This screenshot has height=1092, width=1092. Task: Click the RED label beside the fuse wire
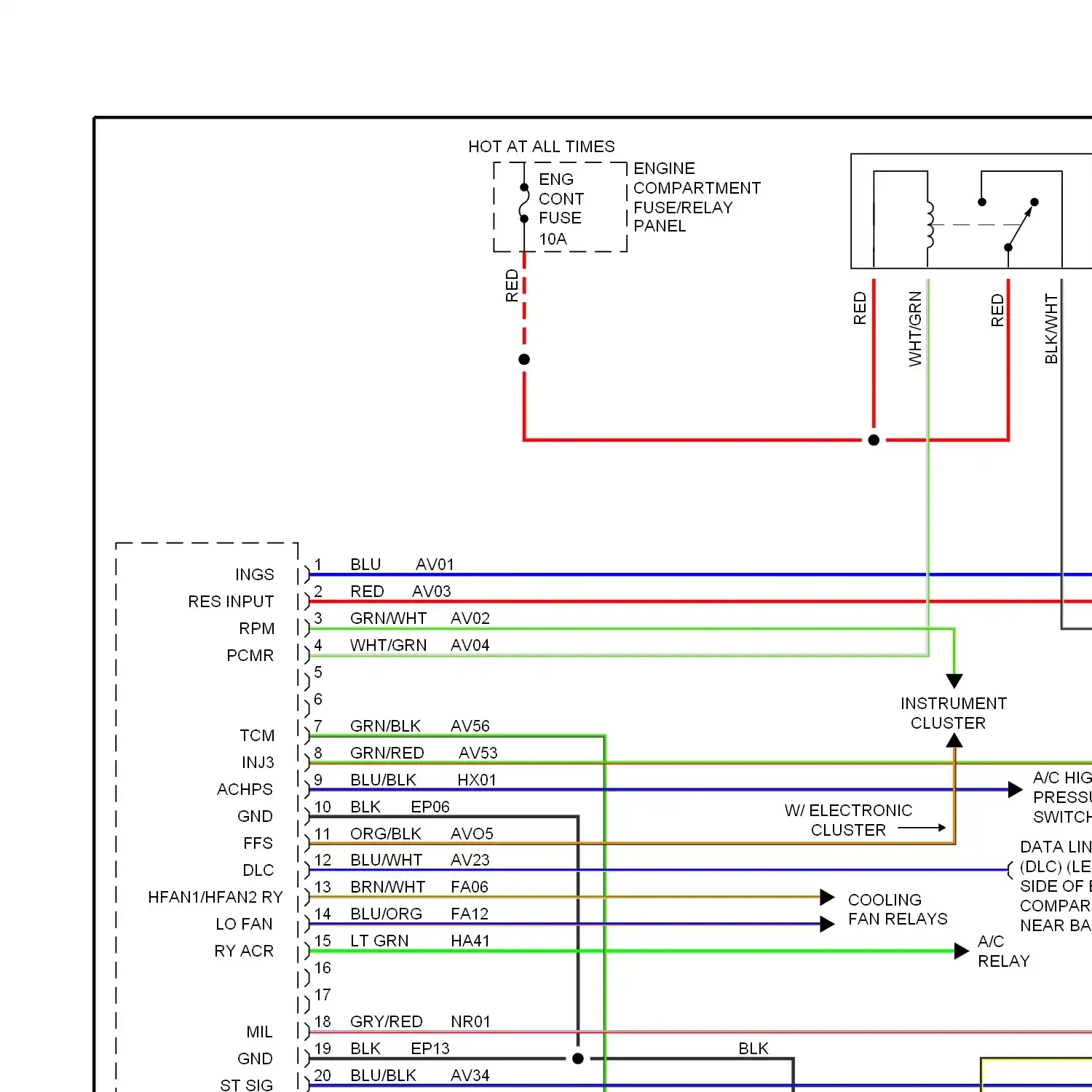click(512, 285)
